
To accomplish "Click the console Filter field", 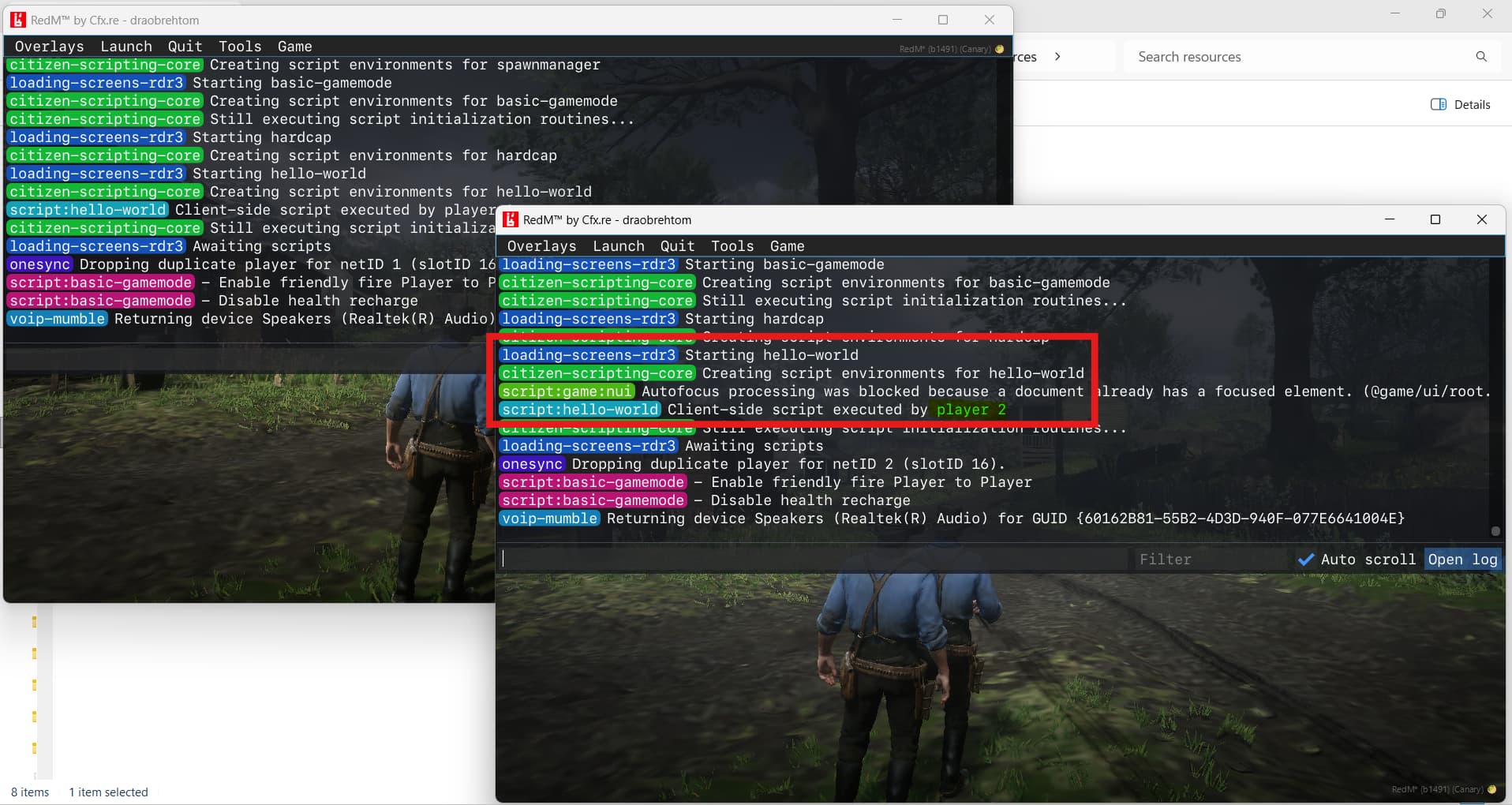I will tap(1211, 560).
